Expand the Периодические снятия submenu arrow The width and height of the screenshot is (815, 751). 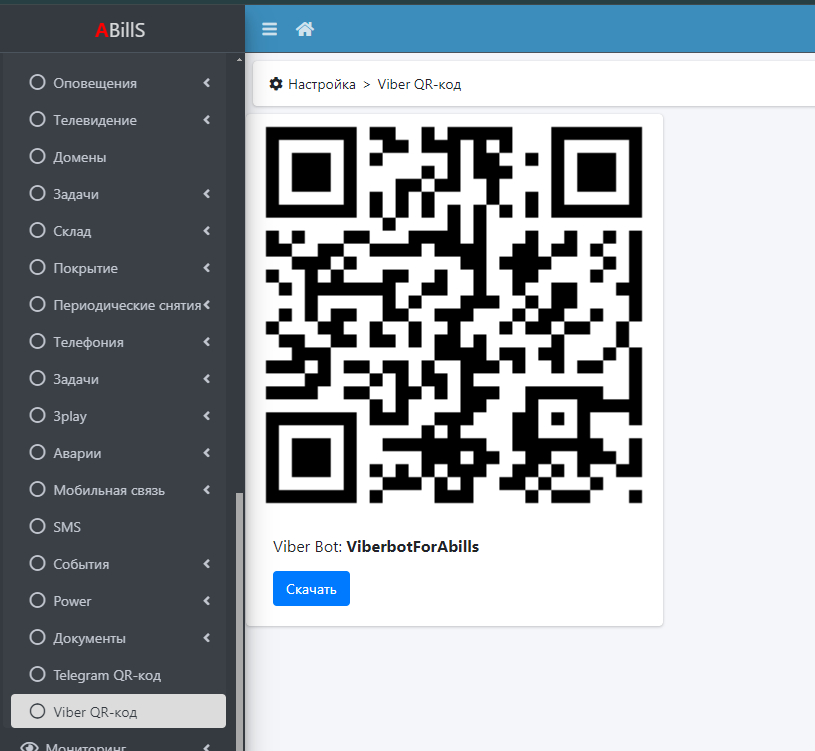tap(207, 305)
